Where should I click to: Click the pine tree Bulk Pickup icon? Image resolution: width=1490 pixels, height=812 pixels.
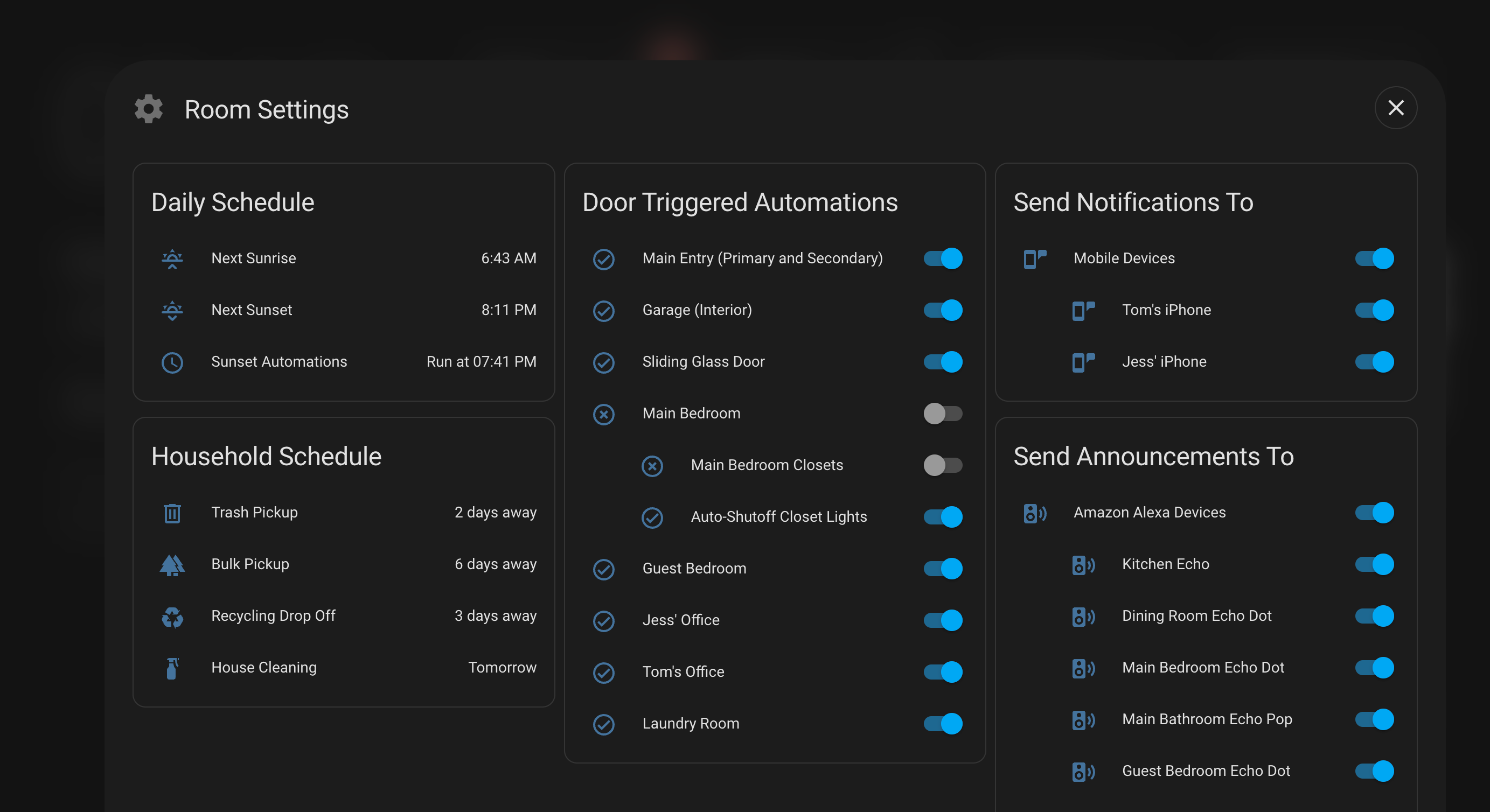pos(172,564)
